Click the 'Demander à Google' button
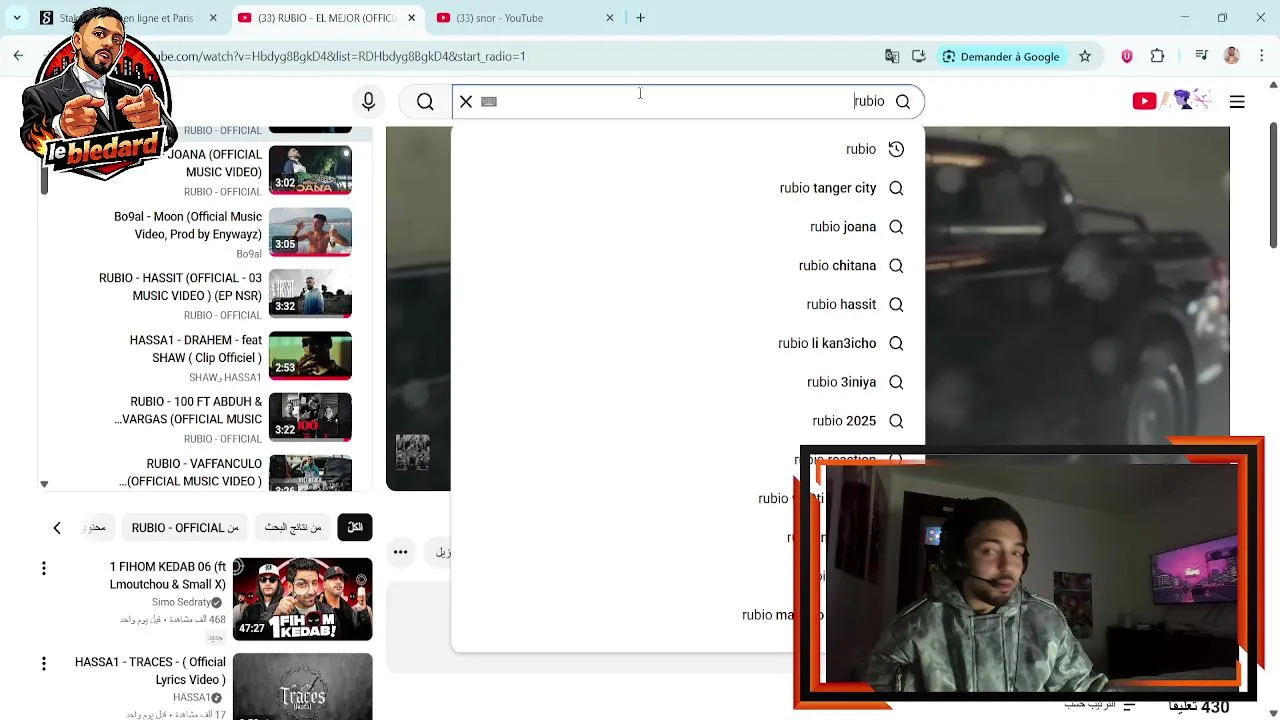Image resolution: width=1280 pixels, height=720 pixels. pyautogui.click(x=1001, y=56)
